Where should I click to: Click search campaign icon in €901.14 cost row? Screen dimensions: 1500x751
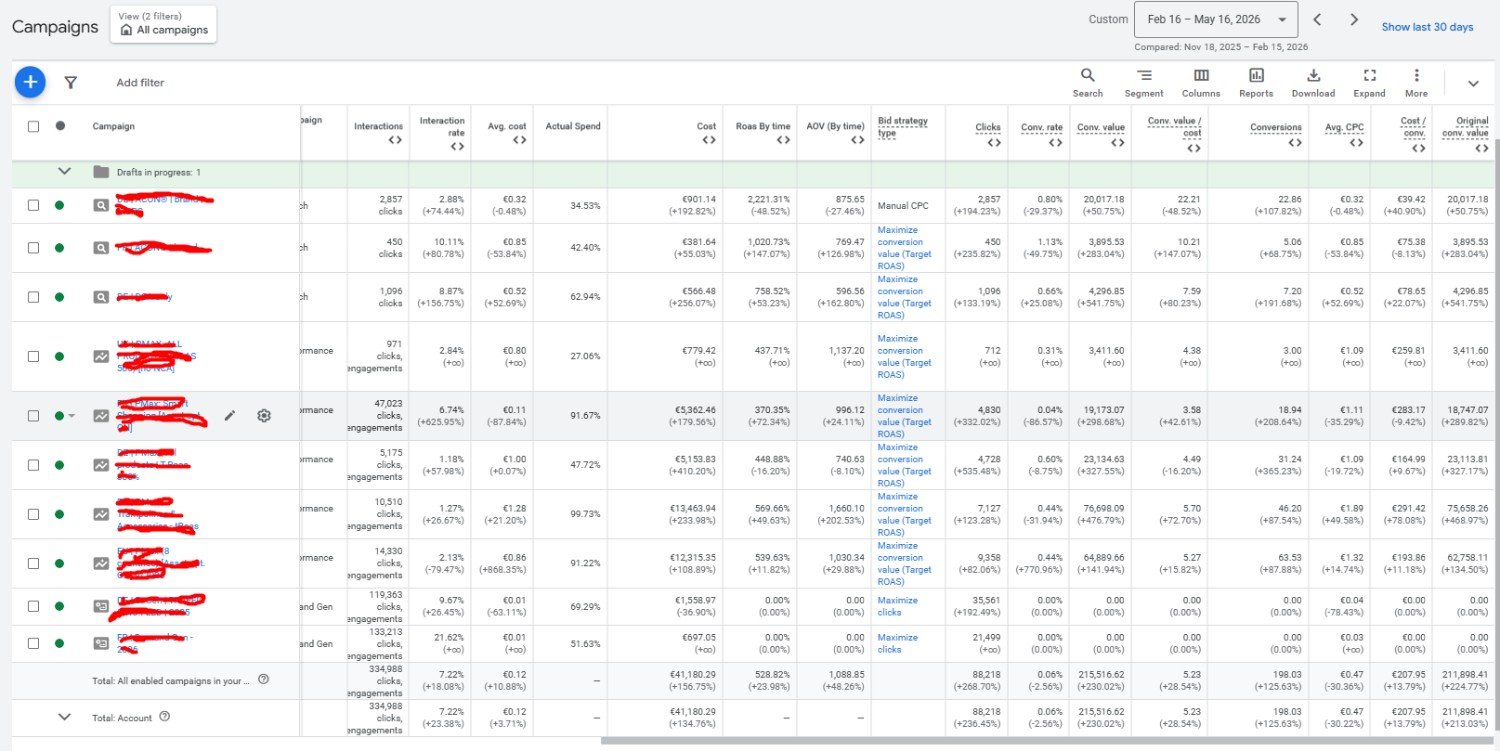[x=100, y=205]
